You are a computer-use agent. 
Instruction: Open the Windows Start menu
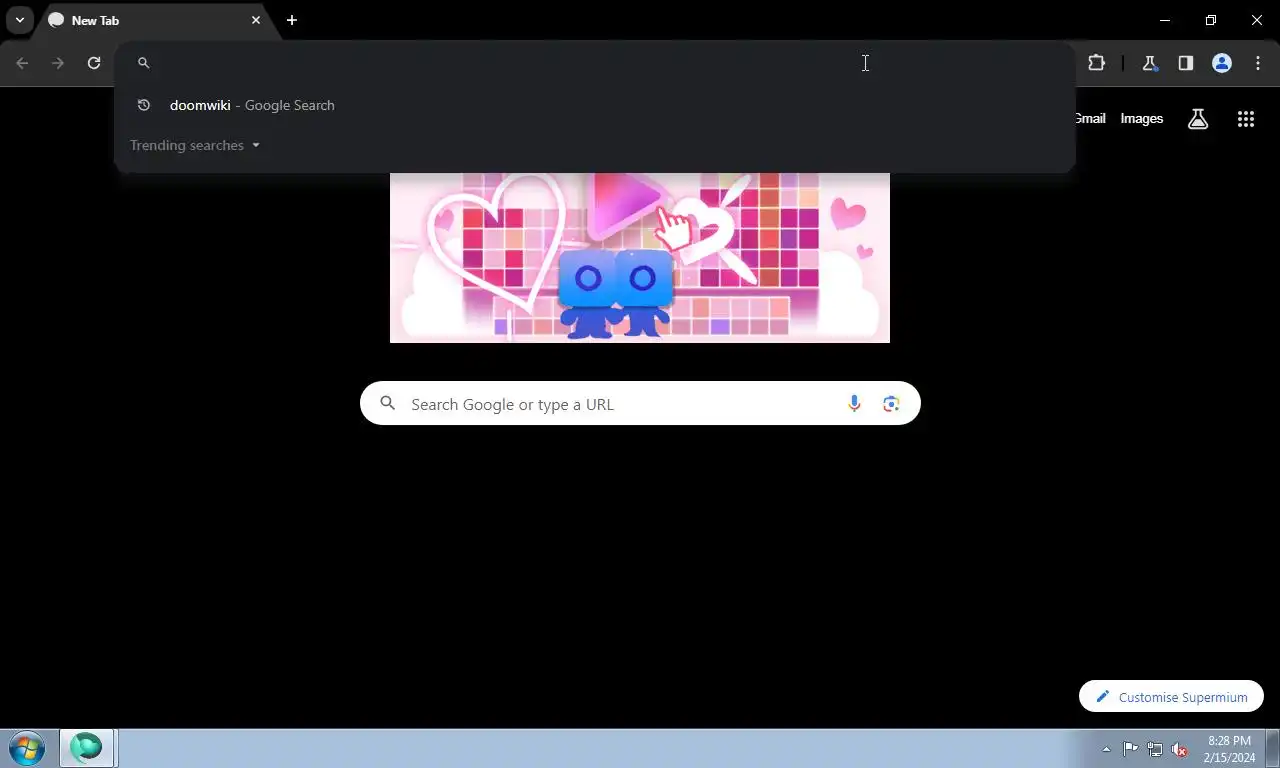pos(27,748)
